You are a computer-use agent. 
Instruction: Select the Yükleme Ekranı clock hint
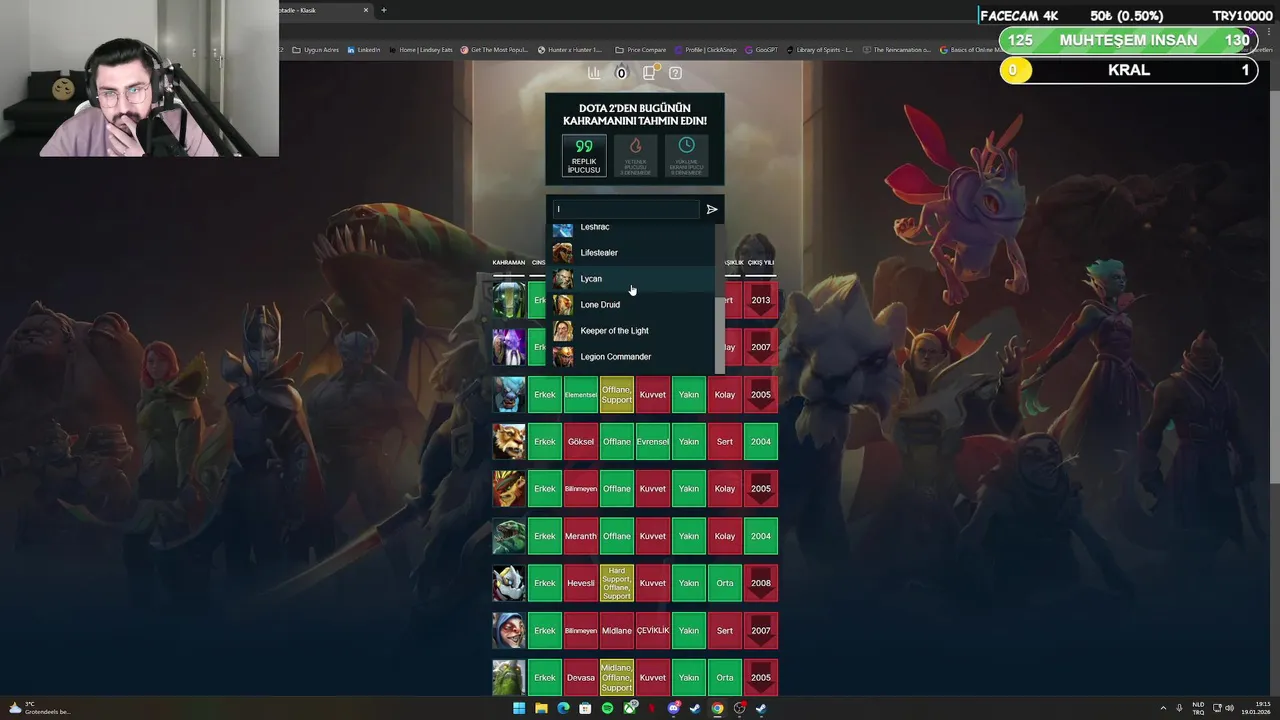pos(686,157)
